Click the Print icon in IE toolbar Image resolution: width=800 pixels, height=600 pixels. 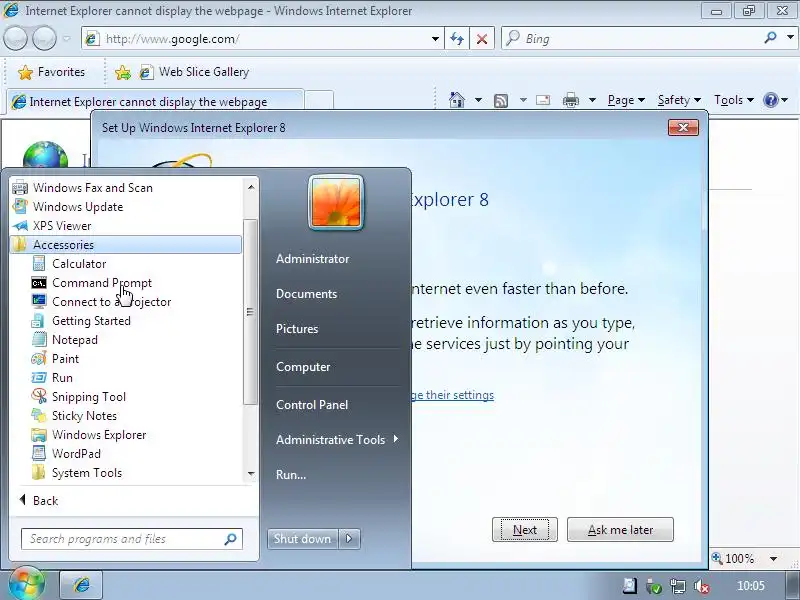(x=570, y=100)
